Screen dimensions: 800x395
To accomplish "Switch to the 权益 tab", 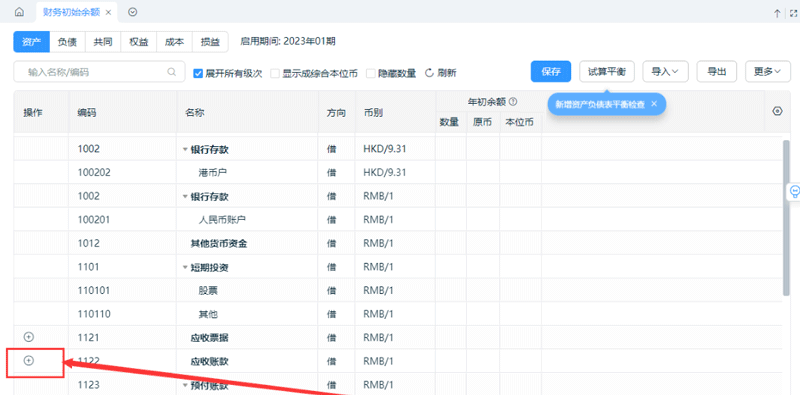I will click(139, 42).
